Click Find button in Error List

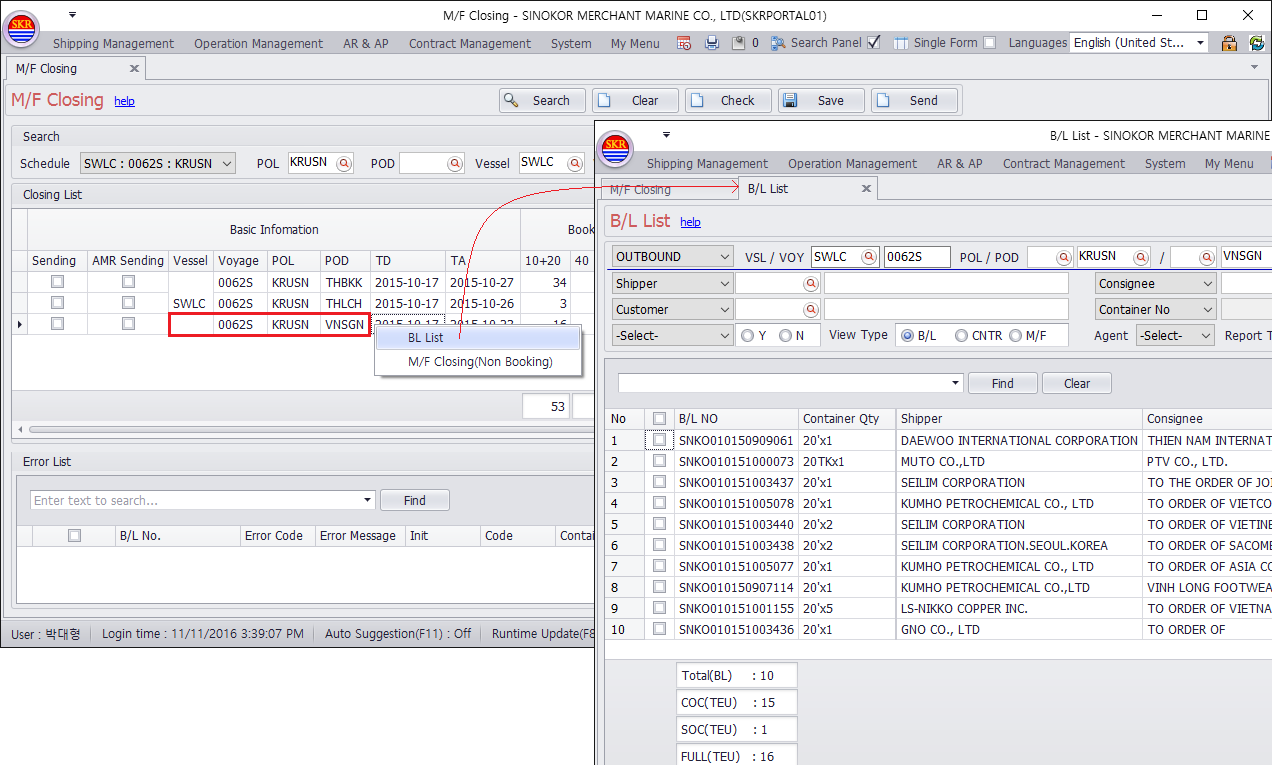tap(415, 501)
